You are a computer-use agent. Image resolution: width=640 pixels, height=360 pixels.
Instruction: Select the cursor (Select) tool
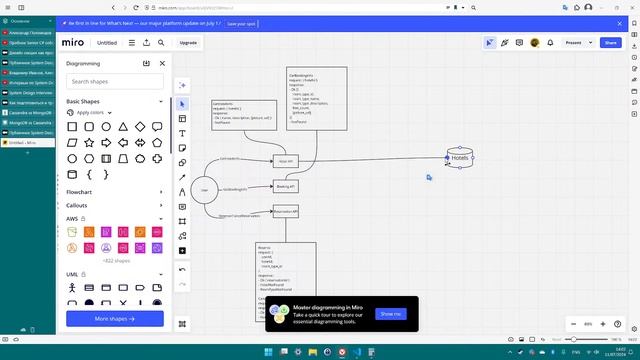pyautogui.click(x=182, y=104)
